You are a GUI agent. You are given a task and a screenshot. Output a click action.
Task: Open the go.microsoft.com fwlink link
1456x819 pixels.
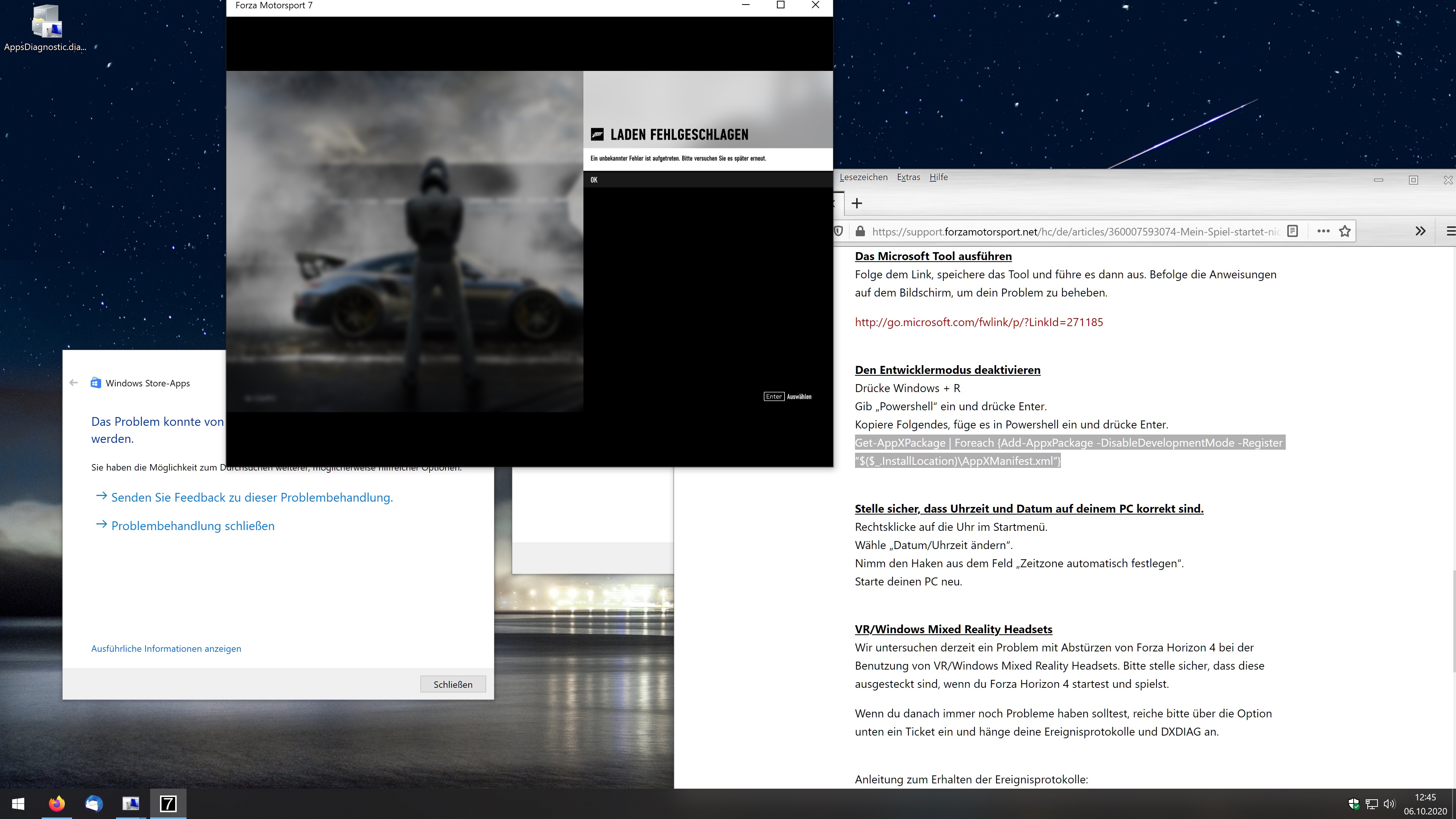(x=978, y=322)
